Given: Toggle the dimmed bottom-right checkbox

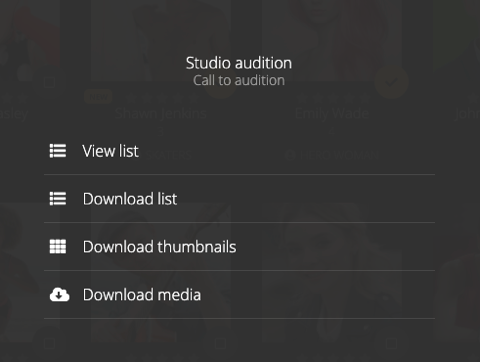Looking at the screenshot, I should (391, 343).
